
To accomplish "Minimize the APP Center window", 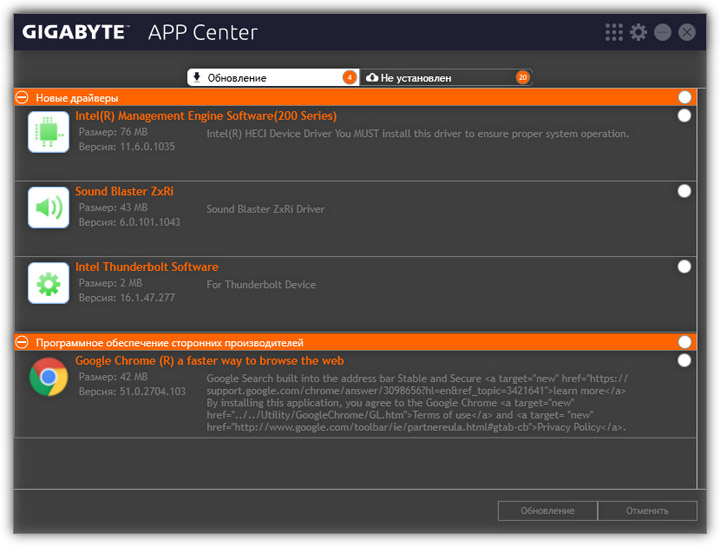I will click(663, 32).
